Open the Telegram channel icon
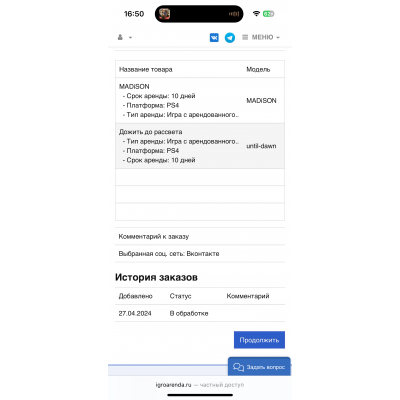Screen dimensions: 400x400 click(x=230, y=38)
